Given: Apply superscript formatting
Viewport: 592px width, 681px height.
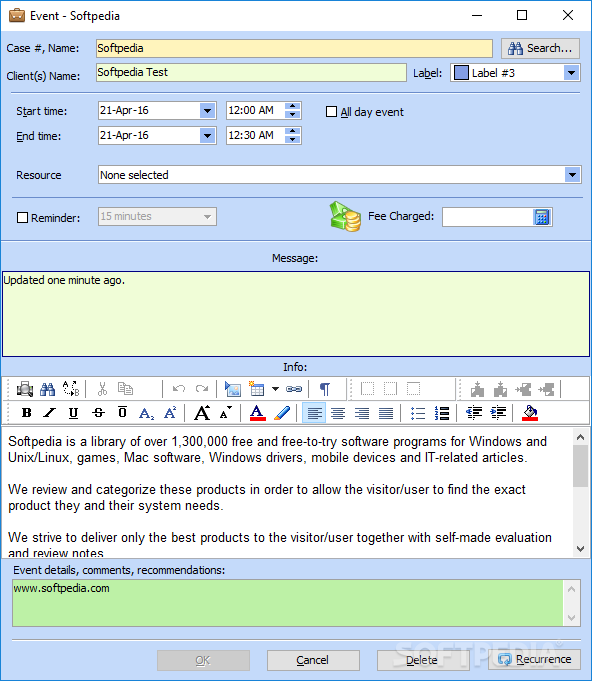Looking at the screenshot, I should pyautogui.click(x=170, y=412).
